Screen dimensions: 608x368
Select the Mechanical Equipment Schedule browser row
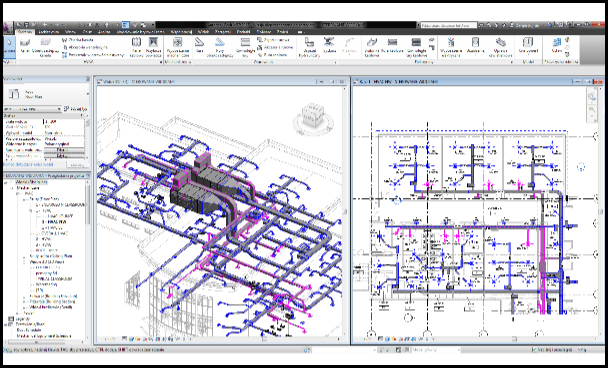click(x=44, y=336)
